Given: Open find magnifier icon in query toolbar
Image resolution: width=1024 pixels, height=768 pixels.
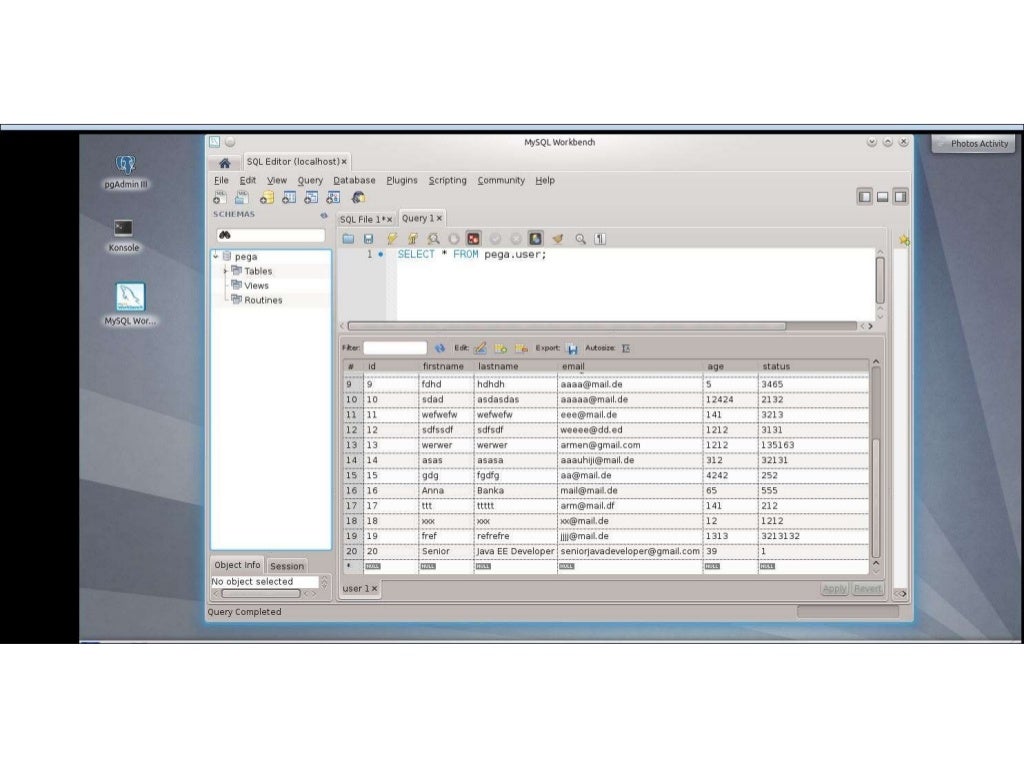Looking at the screenshot, I should coord(580,239).
